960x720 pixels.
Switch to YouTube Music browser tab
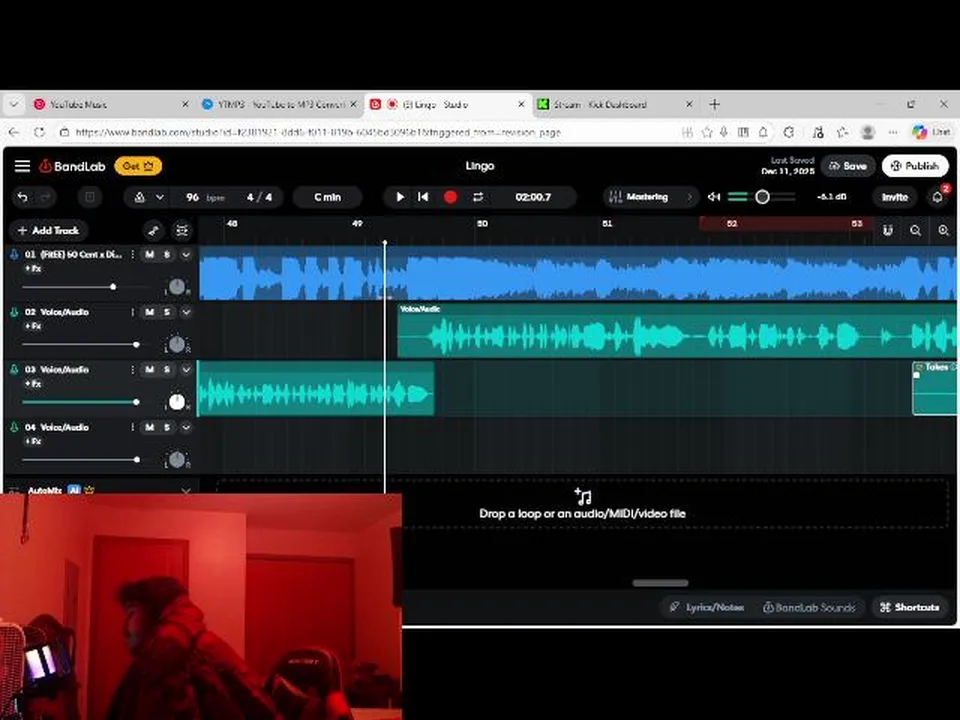coord(111,105)
